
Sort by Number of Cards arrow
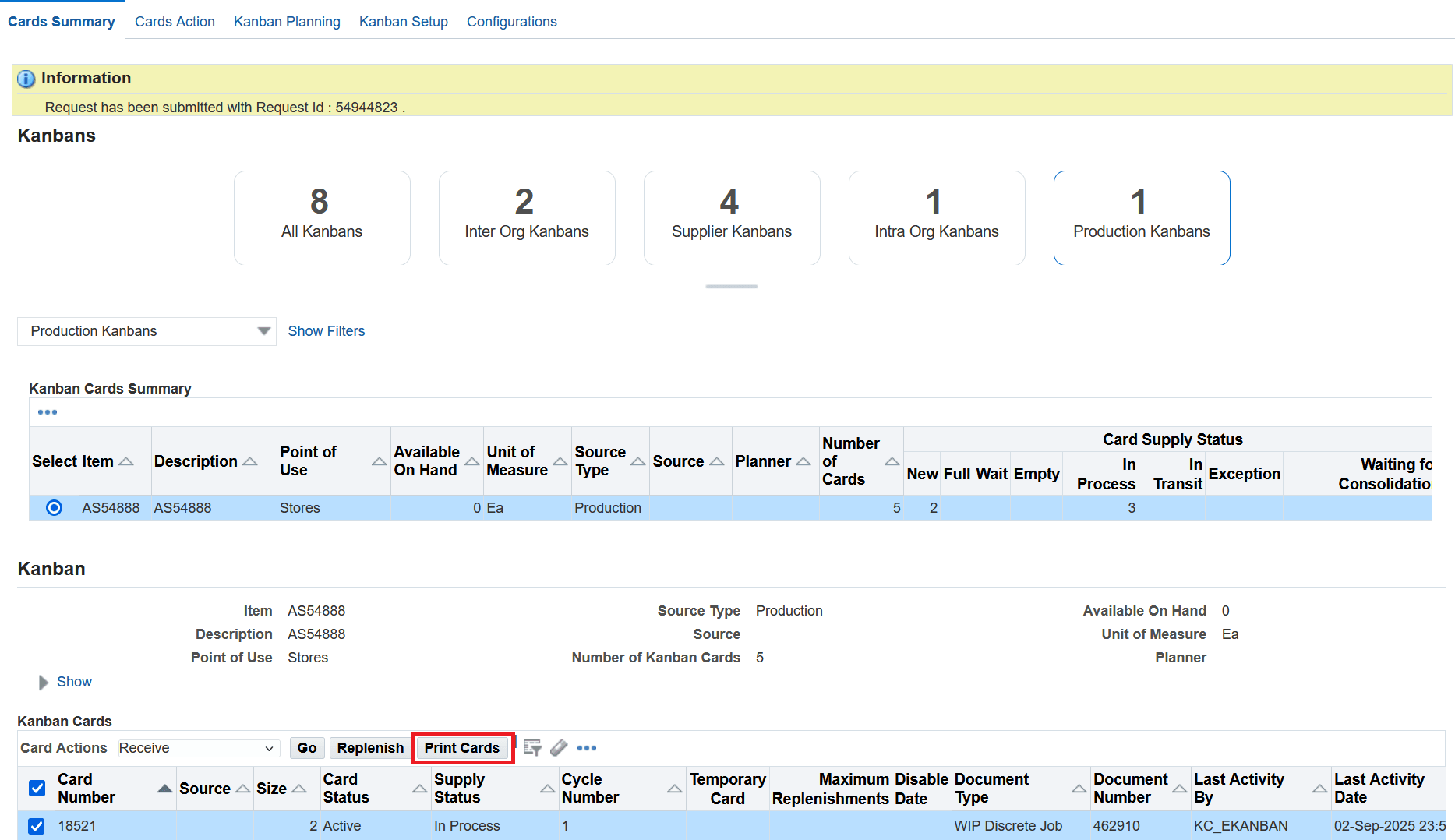[892, 462]
